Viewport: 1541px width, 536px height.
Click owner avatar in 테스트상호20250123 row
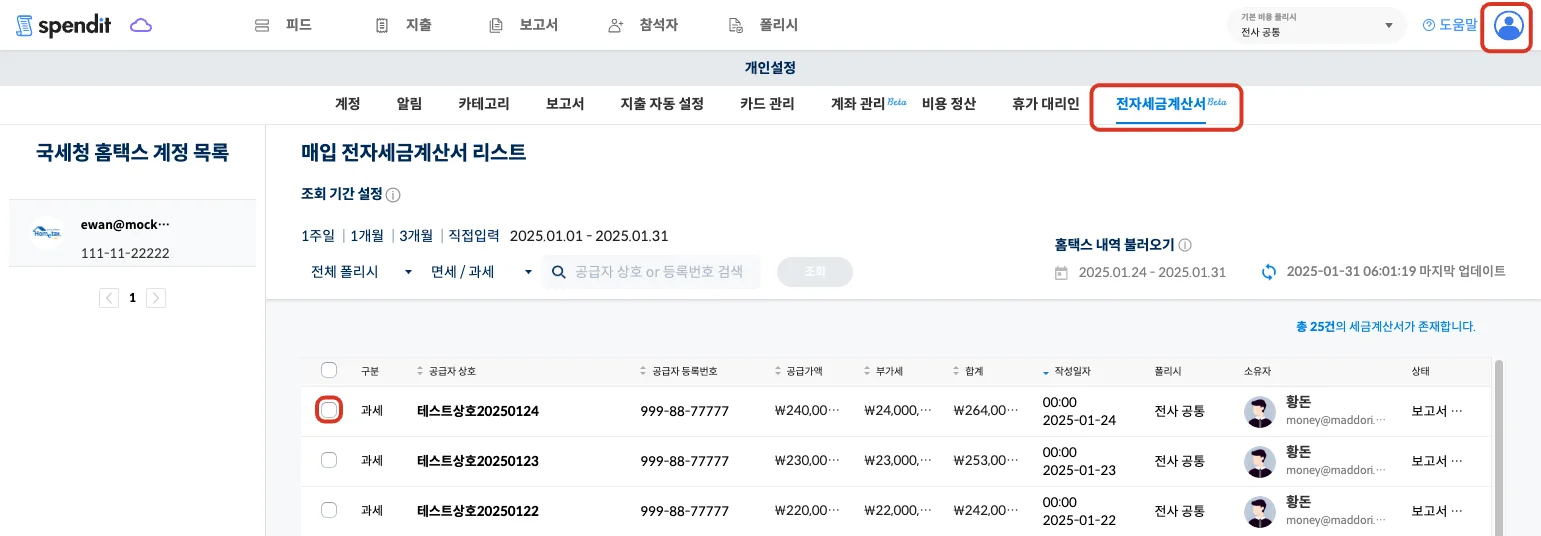1261,461
